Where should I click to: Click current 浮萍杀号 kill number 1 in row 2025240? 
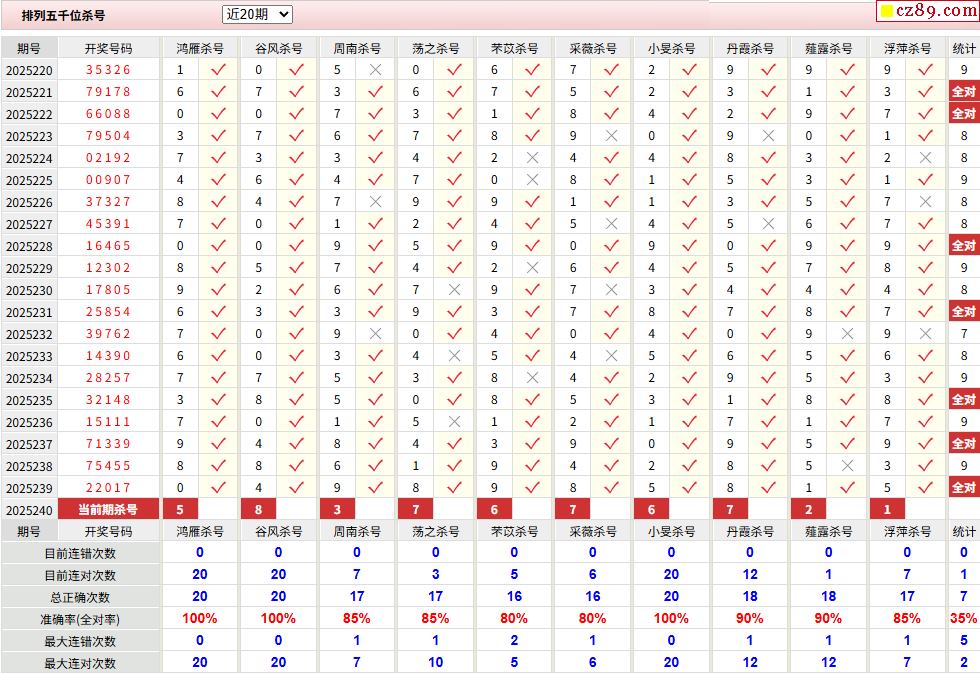[x=888, y=510]
